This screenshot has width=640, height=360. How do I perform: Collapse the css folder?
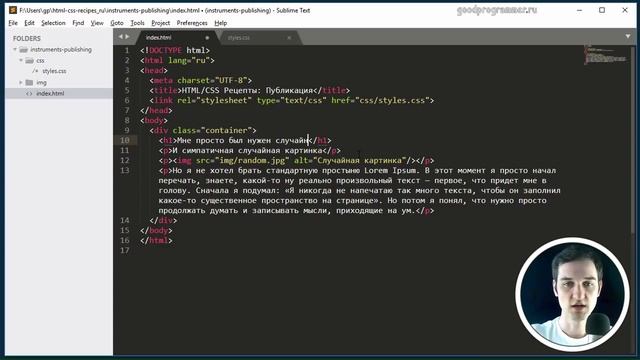[x=21, y=60]
